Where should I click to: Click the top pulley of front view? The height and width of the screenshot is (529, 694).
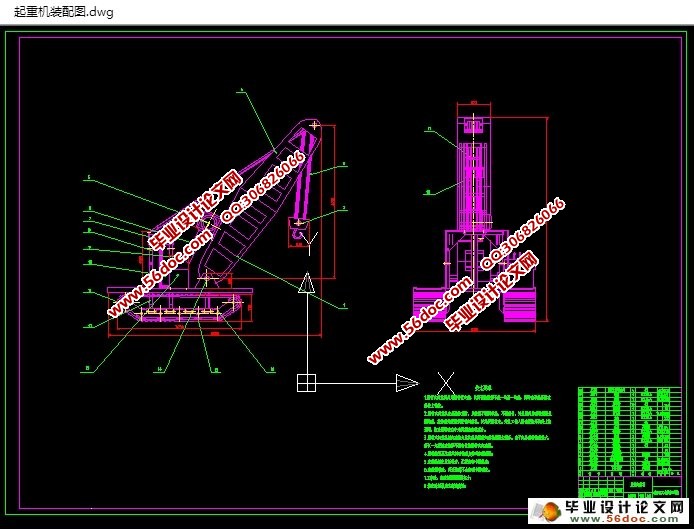pyautogui.click(x=472, y=124)
